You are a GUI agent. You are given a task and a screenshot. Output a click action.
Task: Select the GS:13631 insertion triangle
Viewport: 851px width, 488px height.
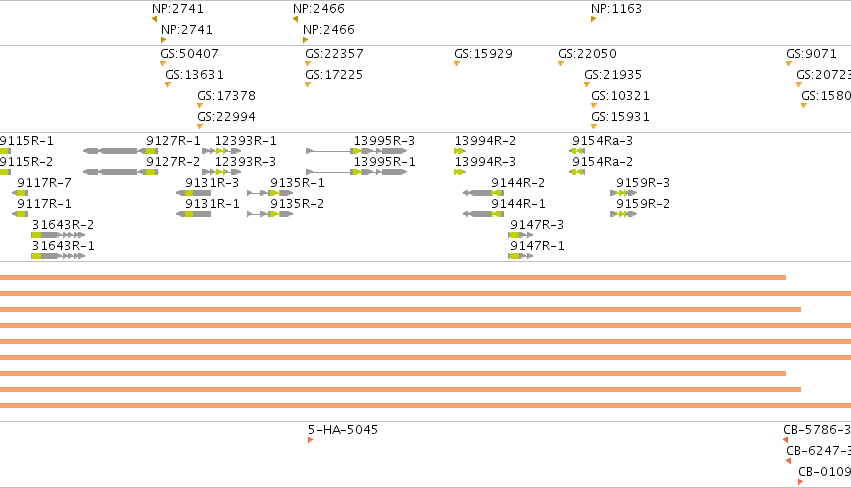[x=168, y=85]
